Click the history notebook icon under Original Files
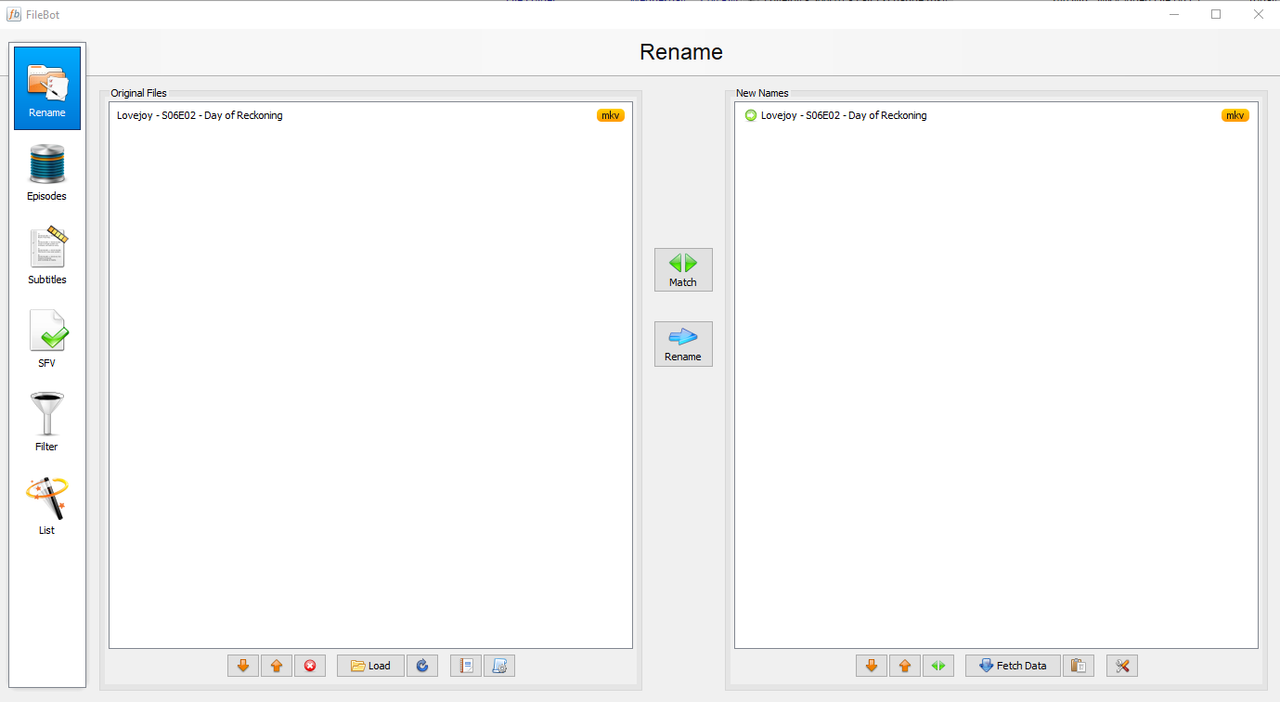 point(466,666)
